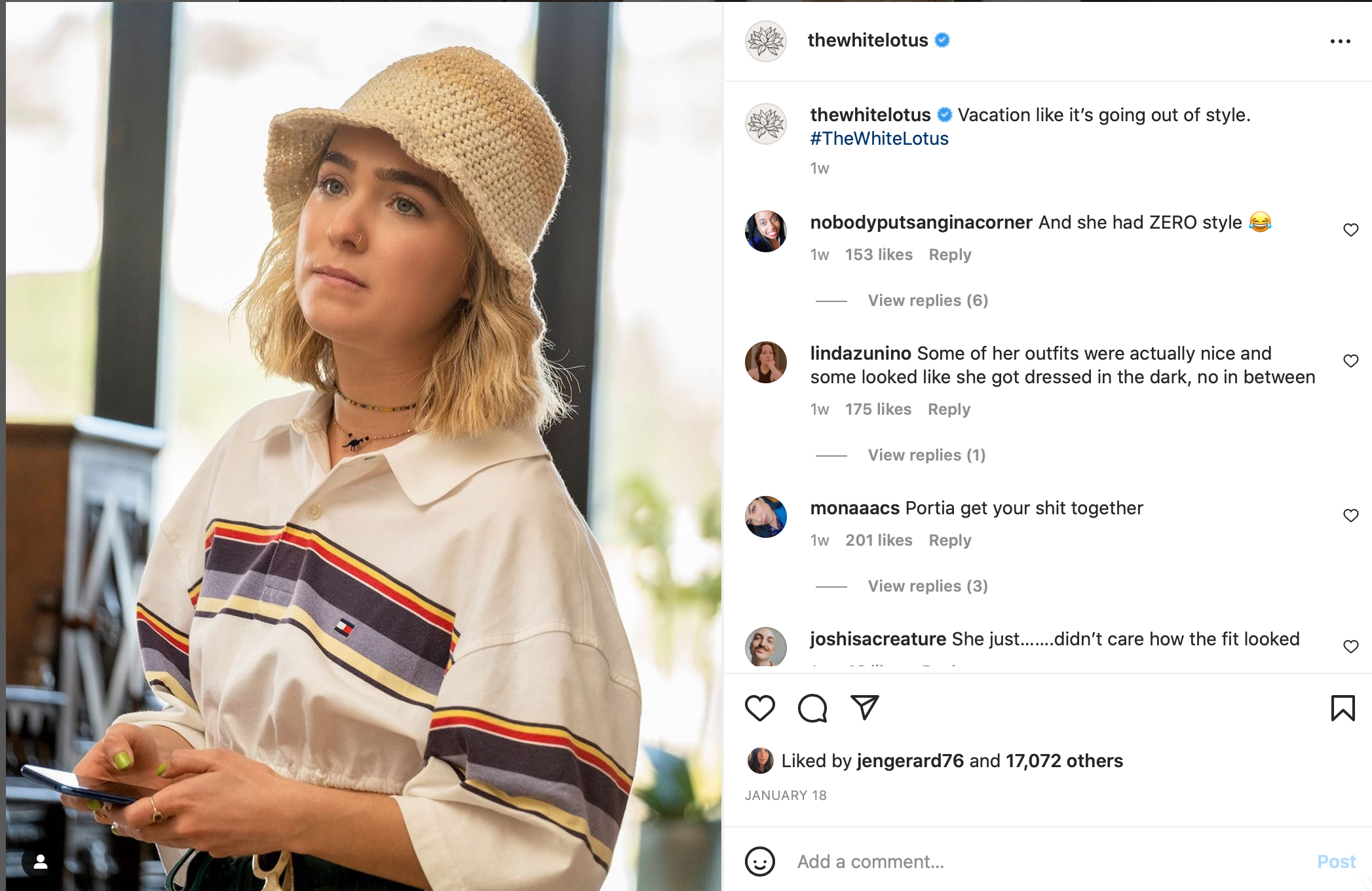Click thewhitelotus avatar in post header
The image size is (1372, 891).
pyautogui.click(x=766, y=41)
